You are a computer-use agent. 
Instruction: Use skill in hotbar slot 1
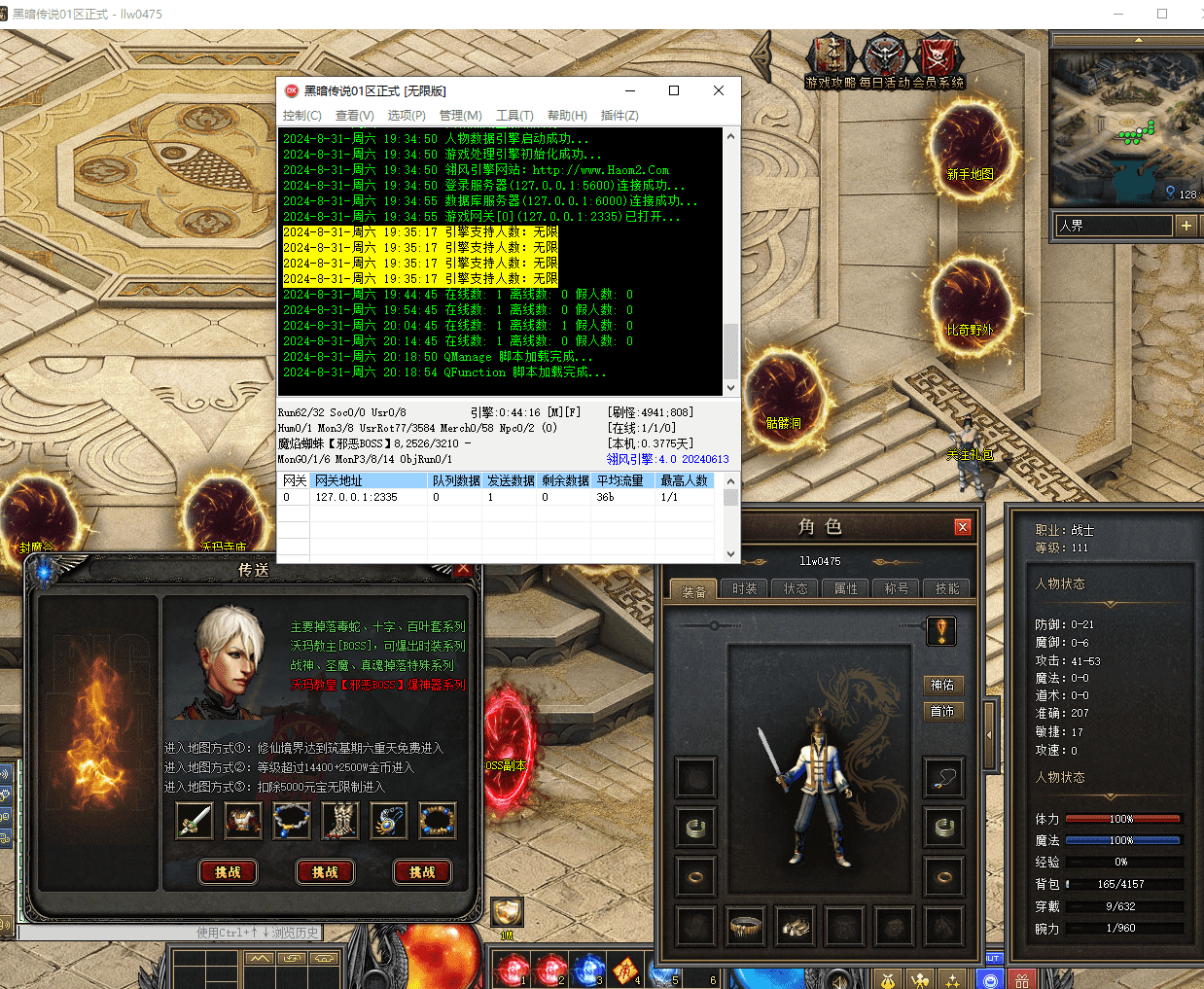[x=511, y=970]
